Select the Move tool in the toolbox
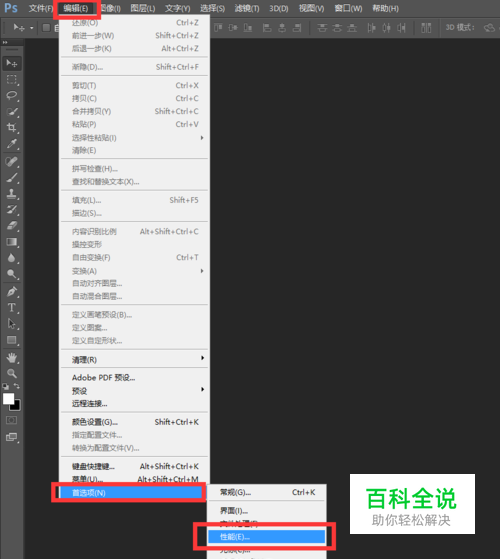The image size is (500, 559). (12, 63)
